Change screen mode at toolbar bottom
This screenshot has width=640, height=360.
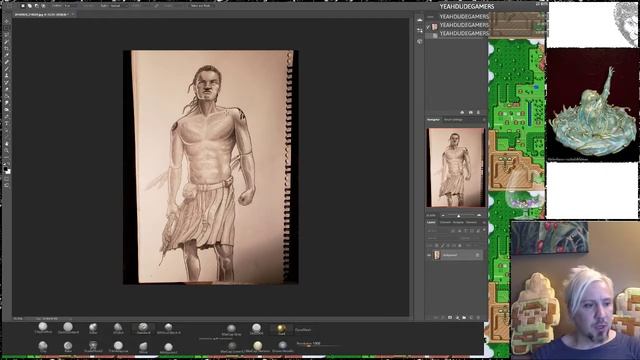point(7,185)
